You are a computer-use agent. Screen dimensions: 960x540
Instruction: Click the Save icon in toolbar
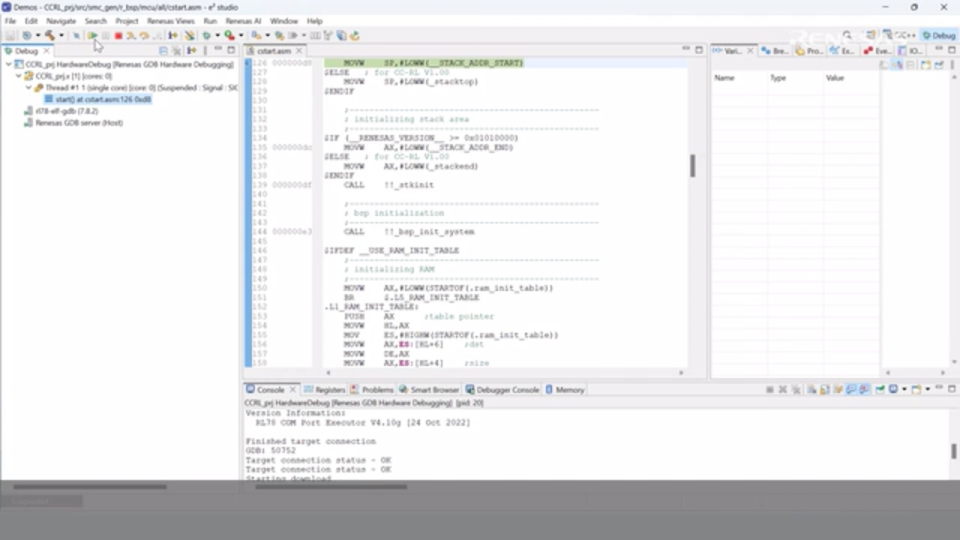pyautogui.click(x=9, y=35)
